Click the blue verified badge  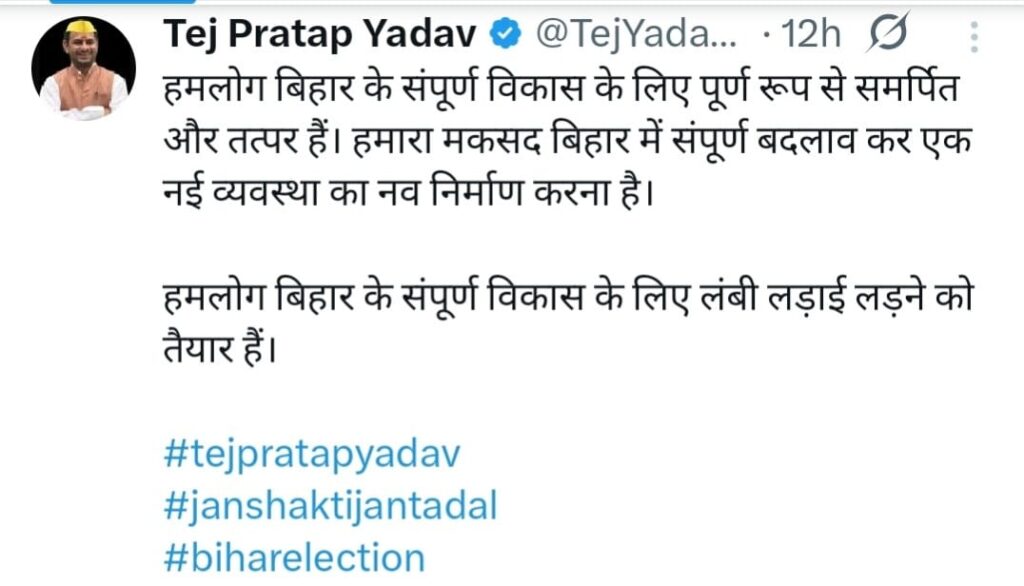(506, 37)
